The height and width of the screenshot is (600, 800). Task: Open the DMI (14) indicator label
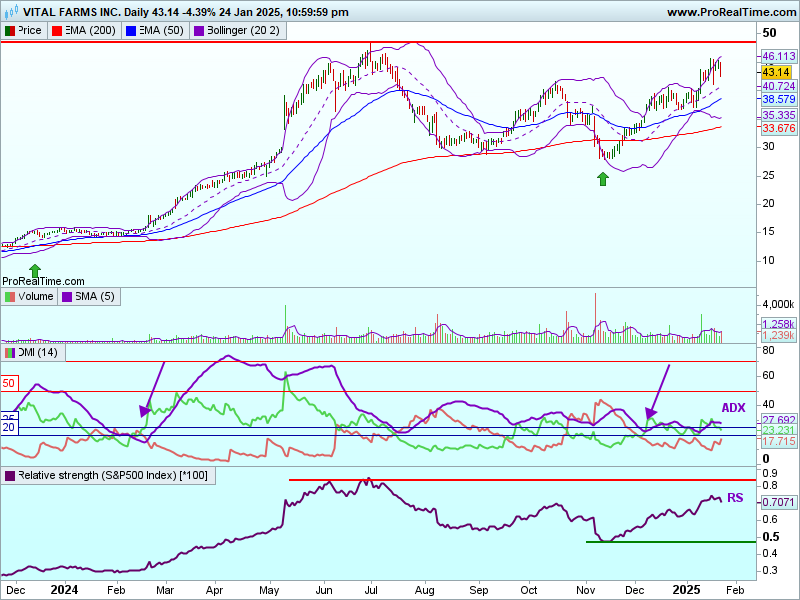point(38,352)
